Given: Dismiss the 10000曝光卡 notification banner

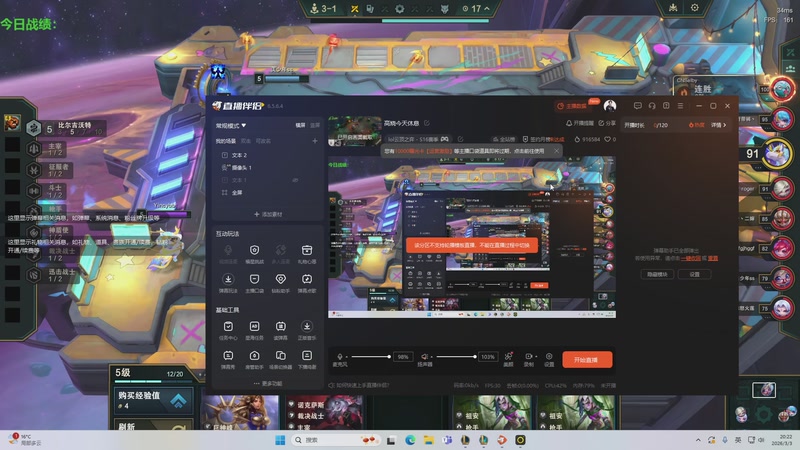Looking at the screenshot, I should (556, 151).
